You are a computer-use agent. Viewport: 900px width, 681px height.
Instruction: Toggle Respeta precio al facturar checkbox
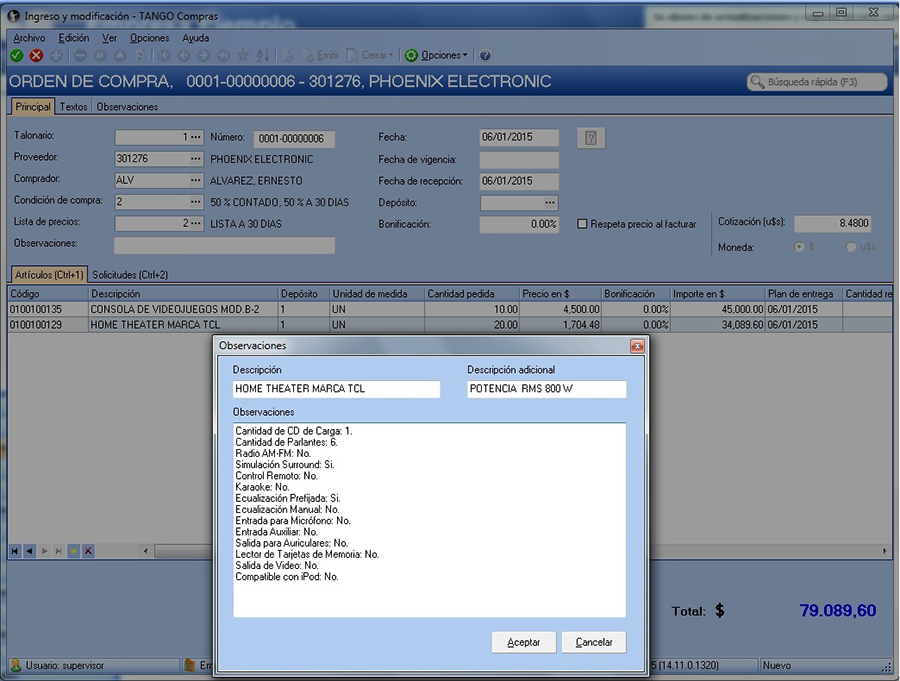582,224
